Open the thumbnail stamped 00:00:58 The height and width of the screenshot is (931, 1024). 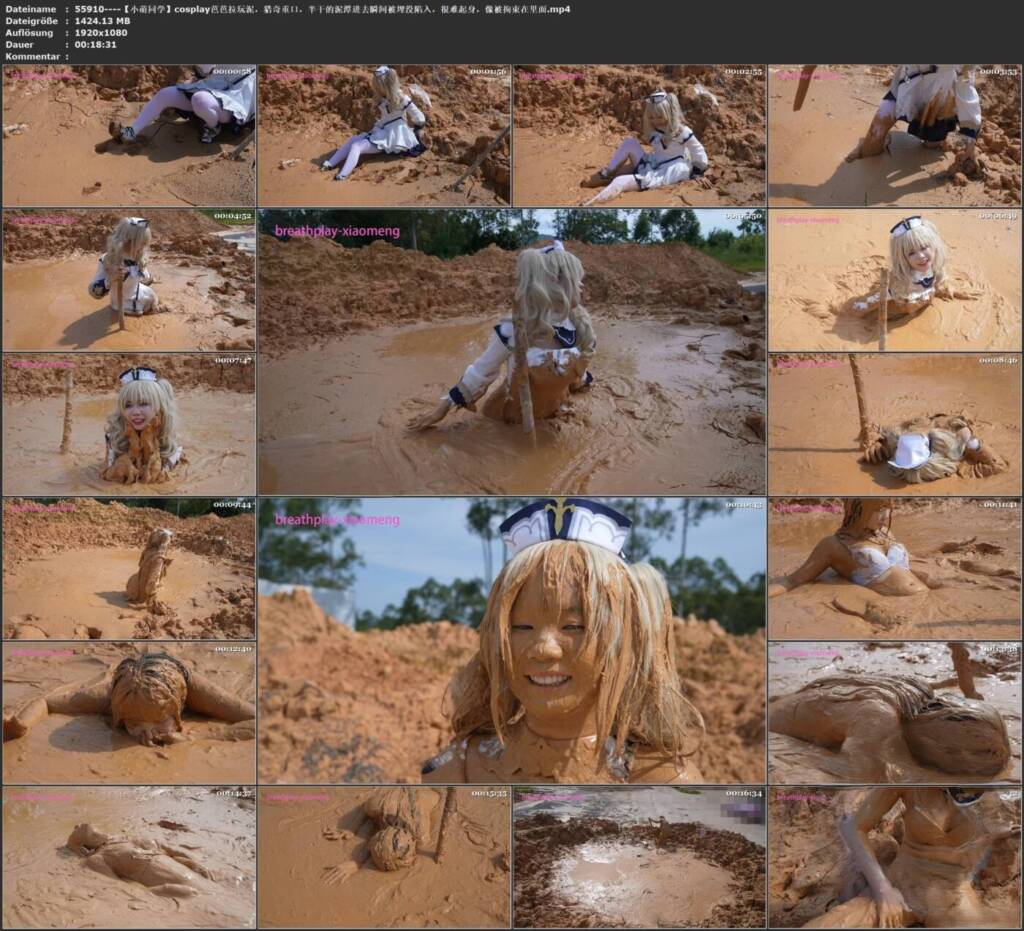(129, 135)
